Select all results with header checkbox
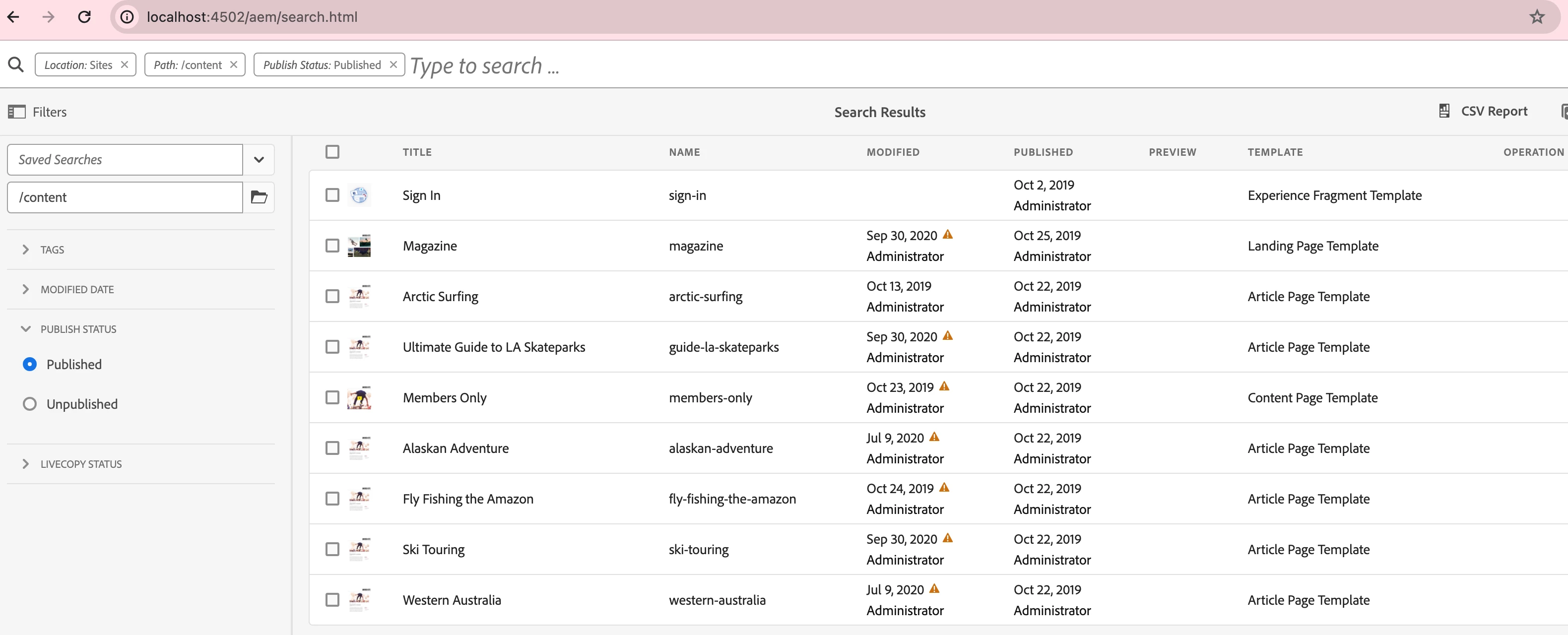1568x635 pixels. click(332, 152)
